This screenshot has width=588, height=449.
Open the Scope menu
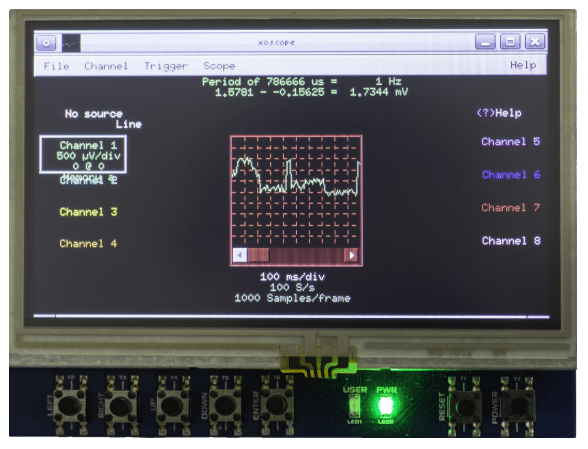[x=219, y=66]
